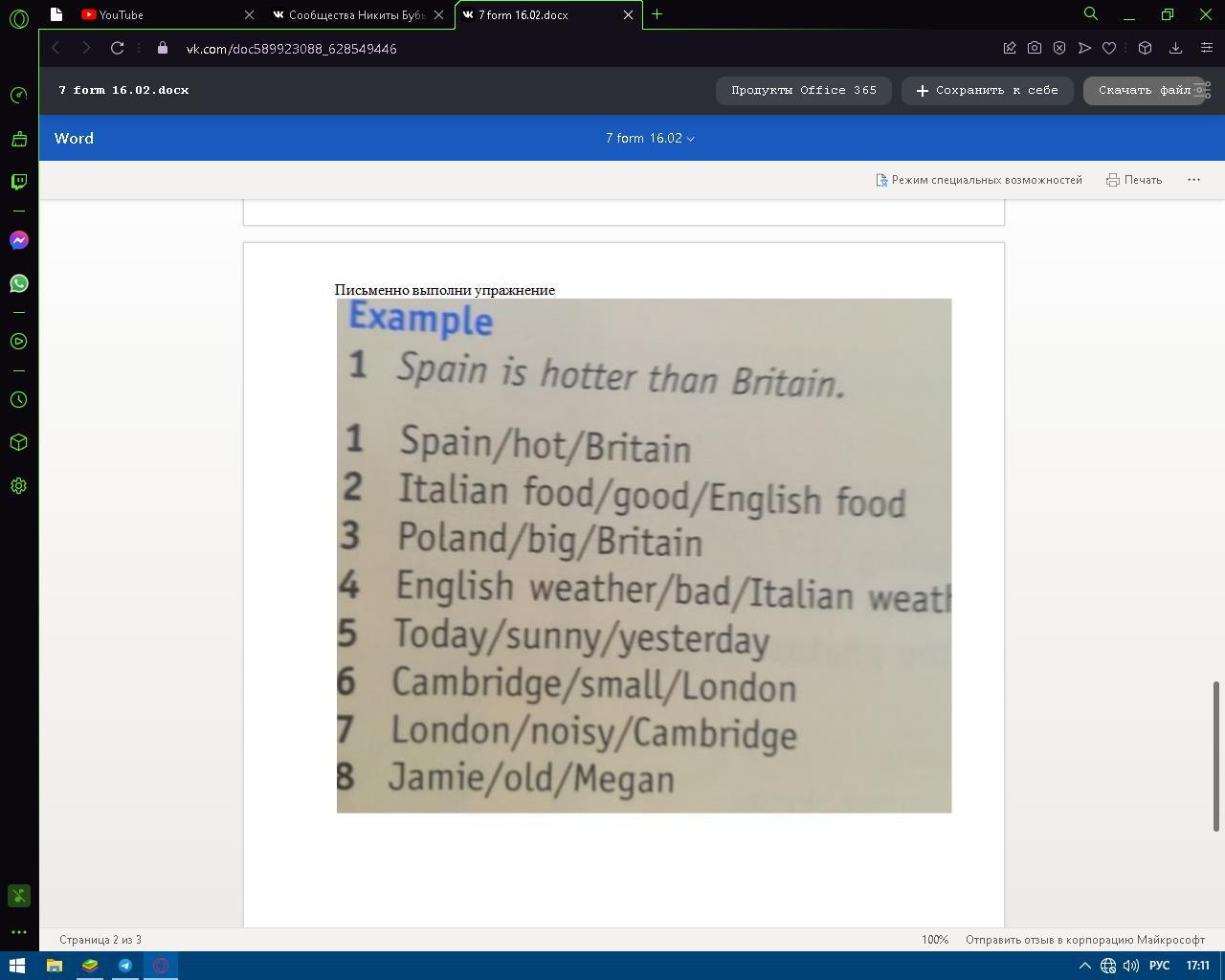1225x980 pixels.
Task: Click the Страница 2 из 3 status text
Action: (x=100, y=940)
